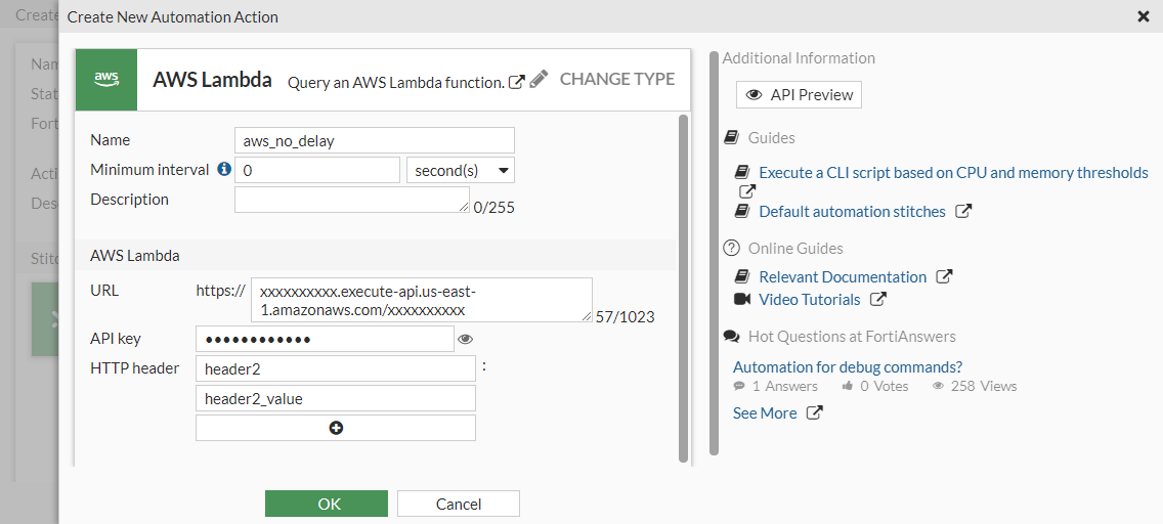The image size is (1163, 524).
Task: Open Automation for debug commands question
Action: [847, 367]
